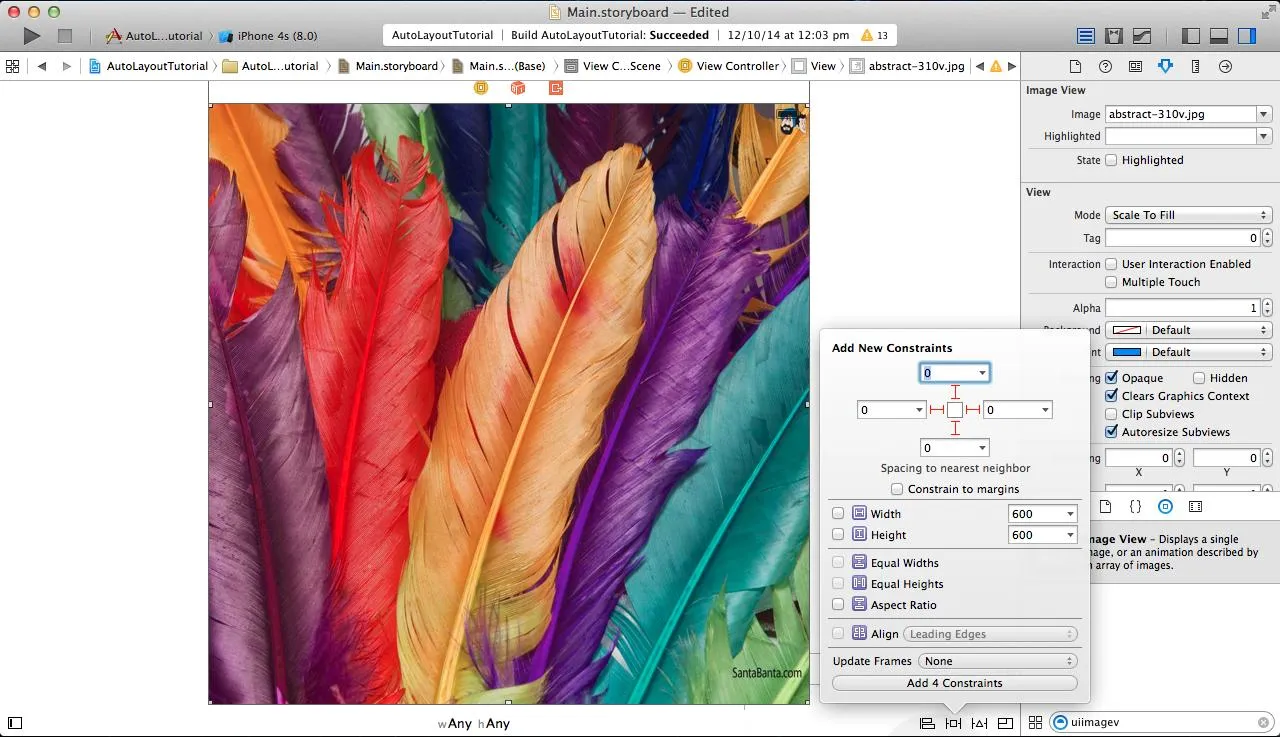Image resolution: width=1280 pixels, height=737 pixels.
Task: Enable User Interaction Enabled
Action: (x=1111, y=264)
